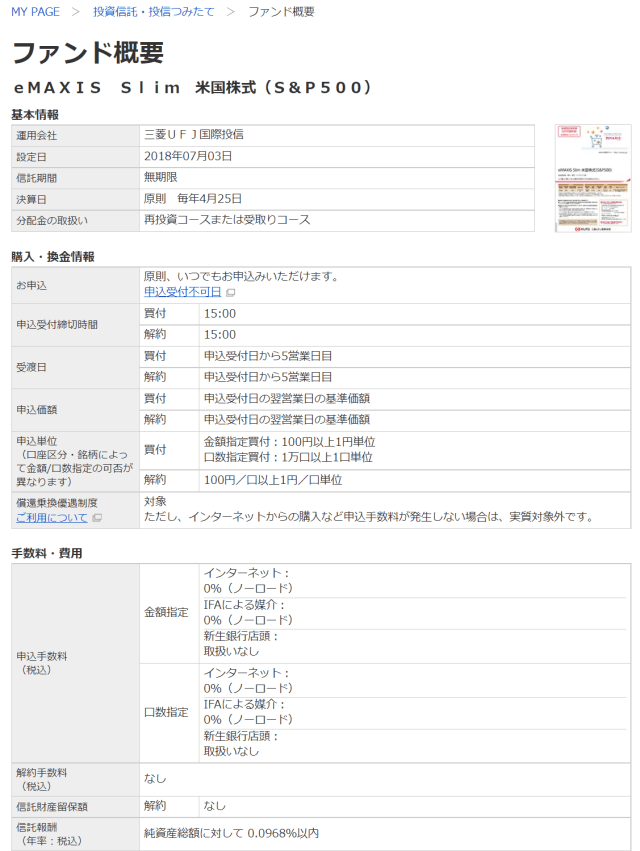The image size is (640, 851).
Task: Select 申込価額 解約 value 翌営業日の基準価額
Action: pyautogui.click(x=287, y=420)
